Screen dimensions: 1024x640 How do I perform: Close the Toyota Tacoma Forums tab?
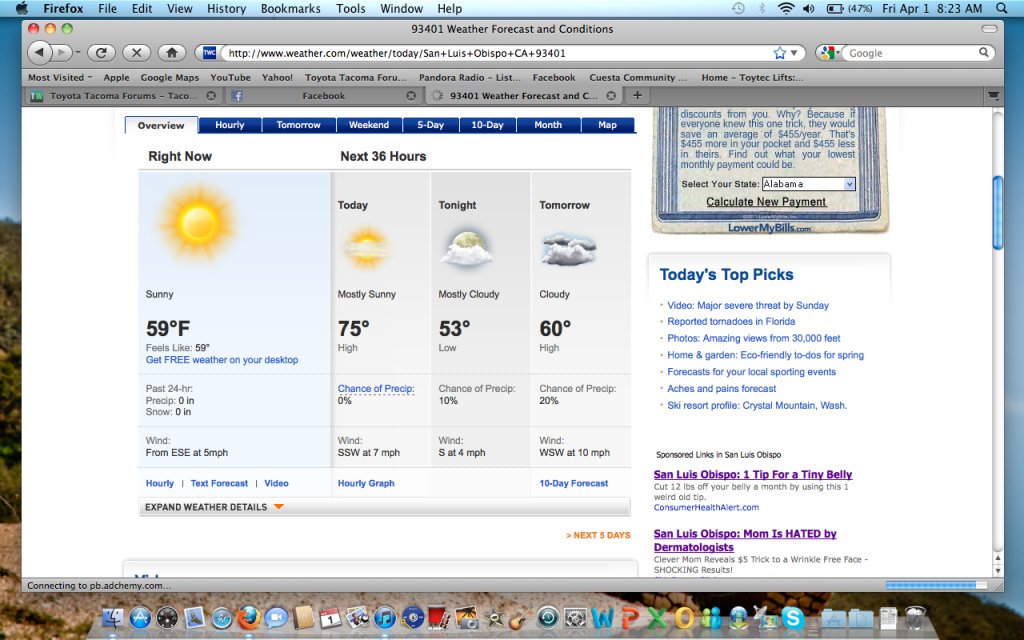211,95
